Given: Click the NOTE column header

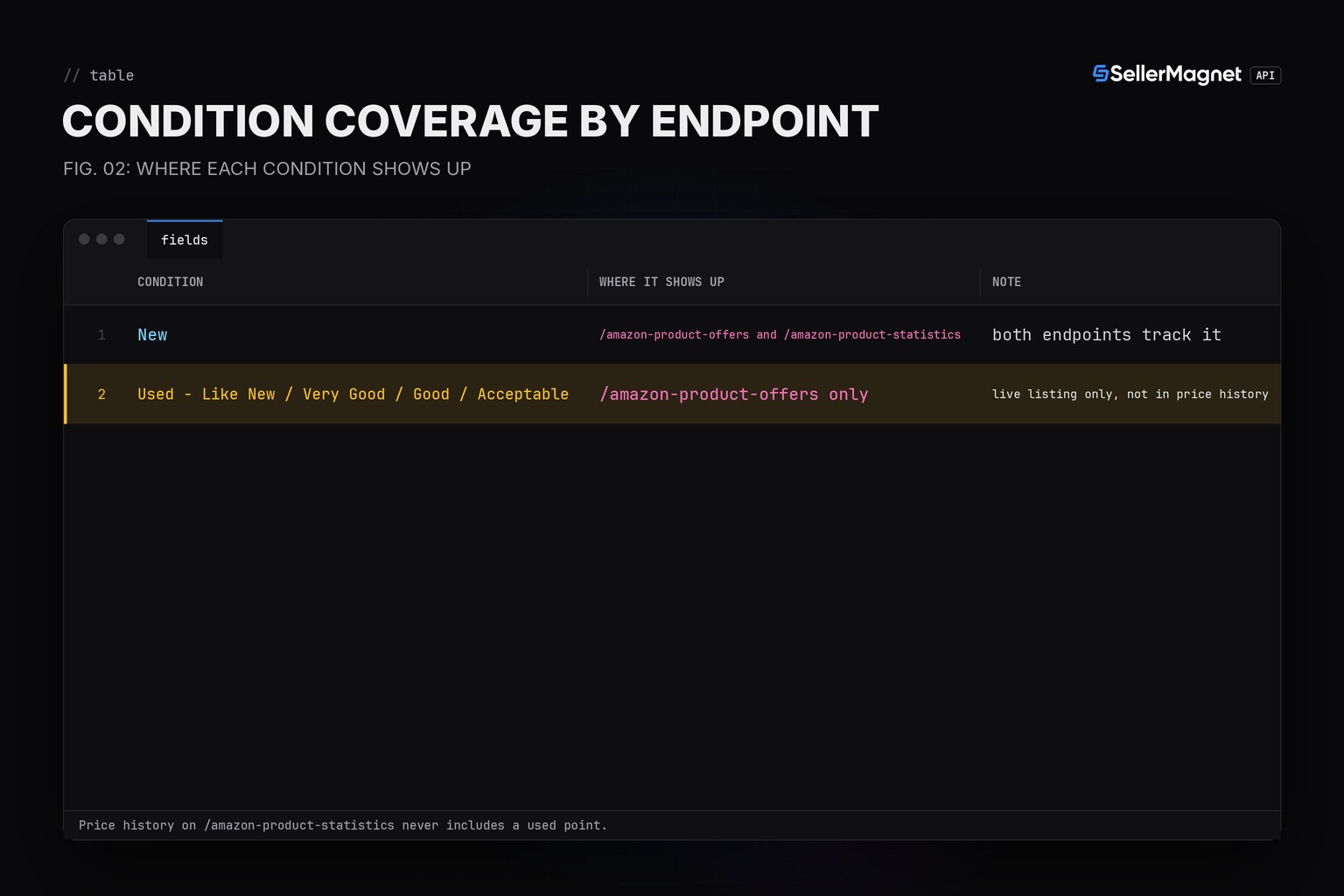Looking at the screenshot, I should [x=1006, y=282].
